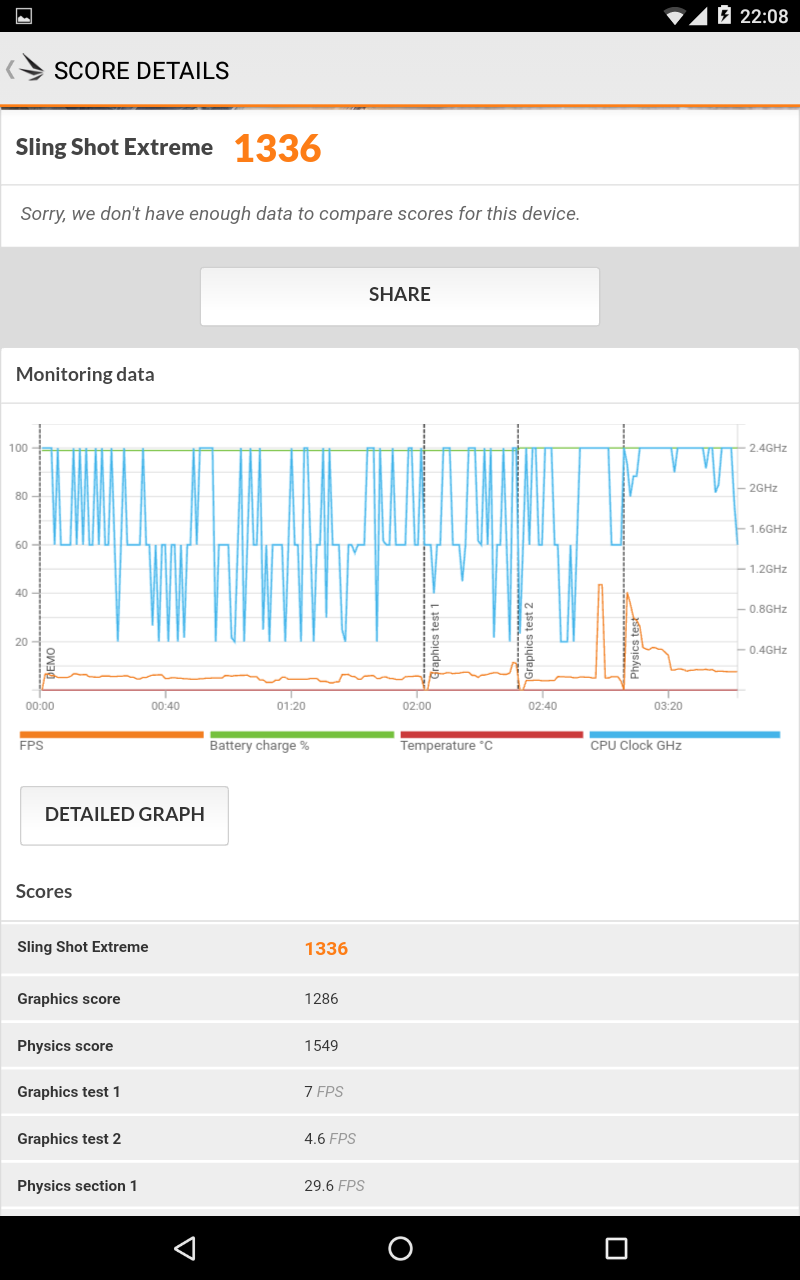Tap the 3DMark back logo icon
The width and height of the screenshot is (800, 1280).
point(25,69)
